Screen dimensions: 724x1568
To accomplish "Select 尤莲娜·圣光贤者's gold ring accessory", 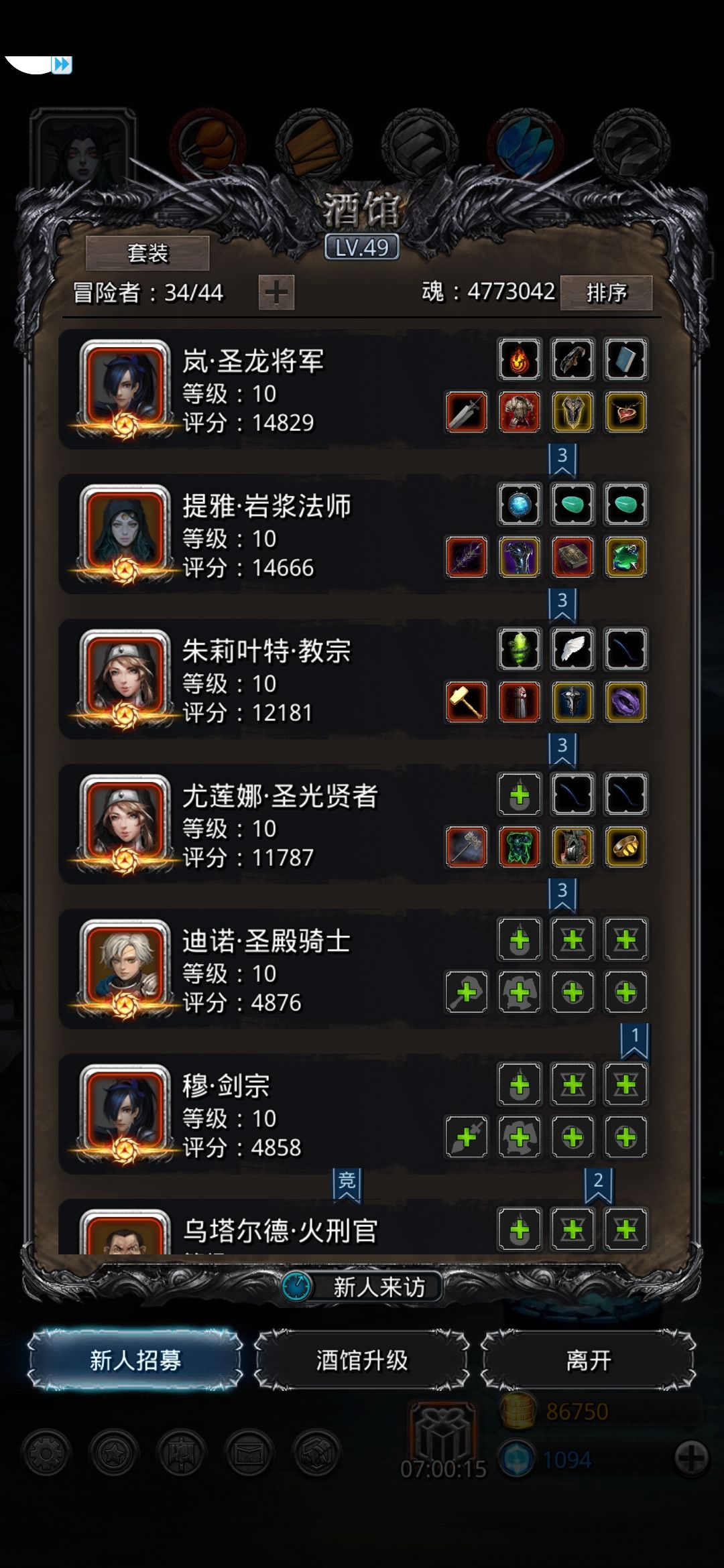I will [625, 847].
